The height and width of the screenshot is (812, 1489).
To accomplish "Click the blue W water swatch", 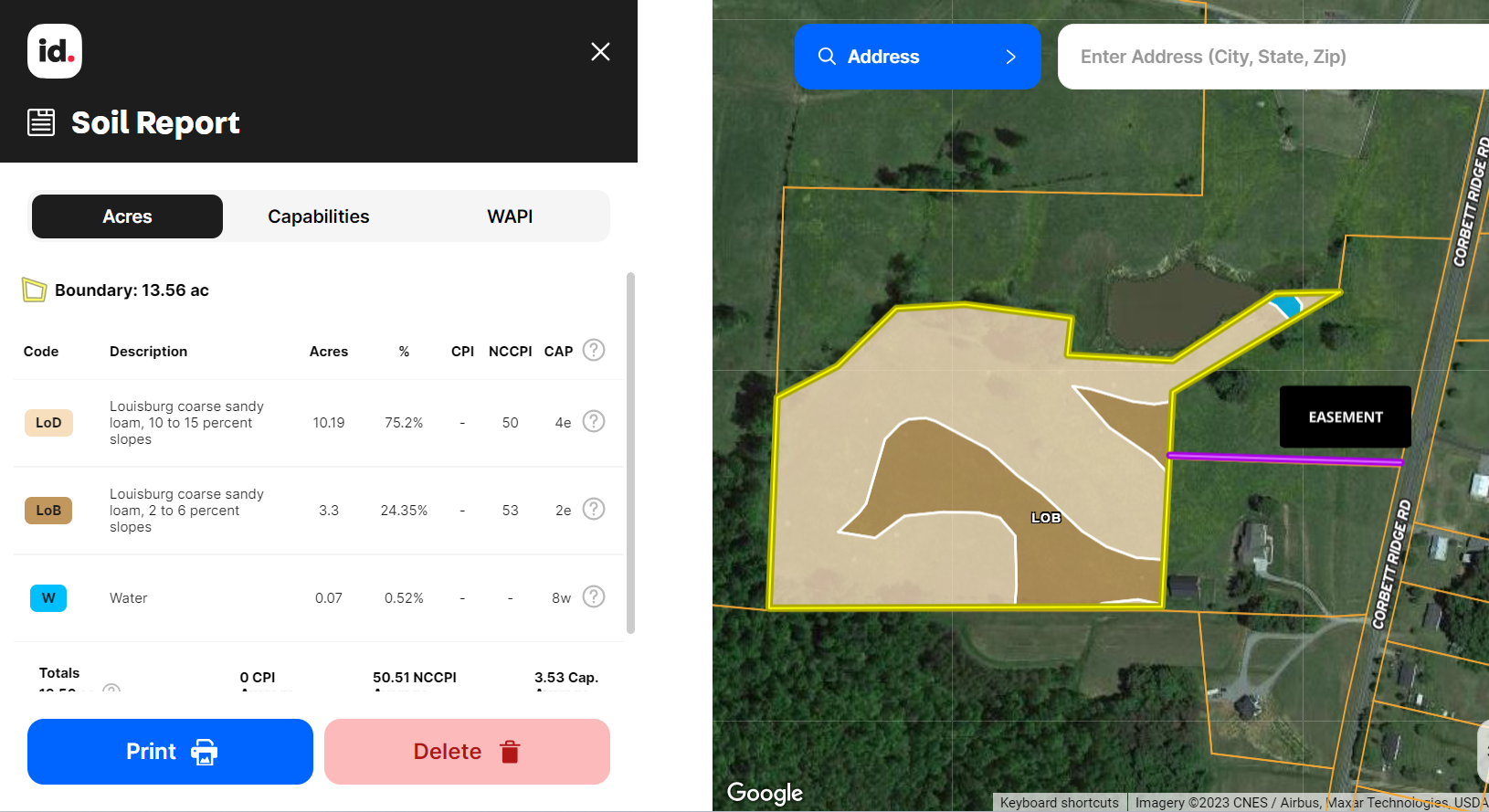I will coord(48,598).
